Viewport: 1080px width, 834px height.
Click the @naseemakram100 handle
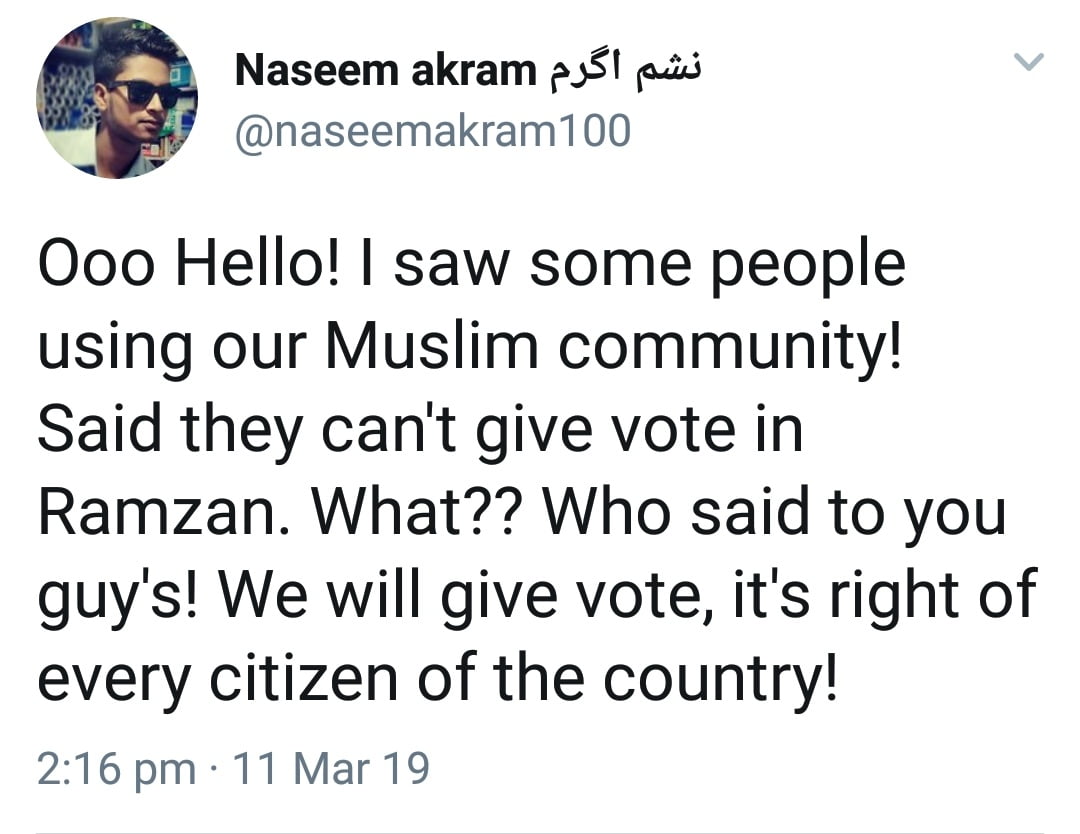point(432,130)
